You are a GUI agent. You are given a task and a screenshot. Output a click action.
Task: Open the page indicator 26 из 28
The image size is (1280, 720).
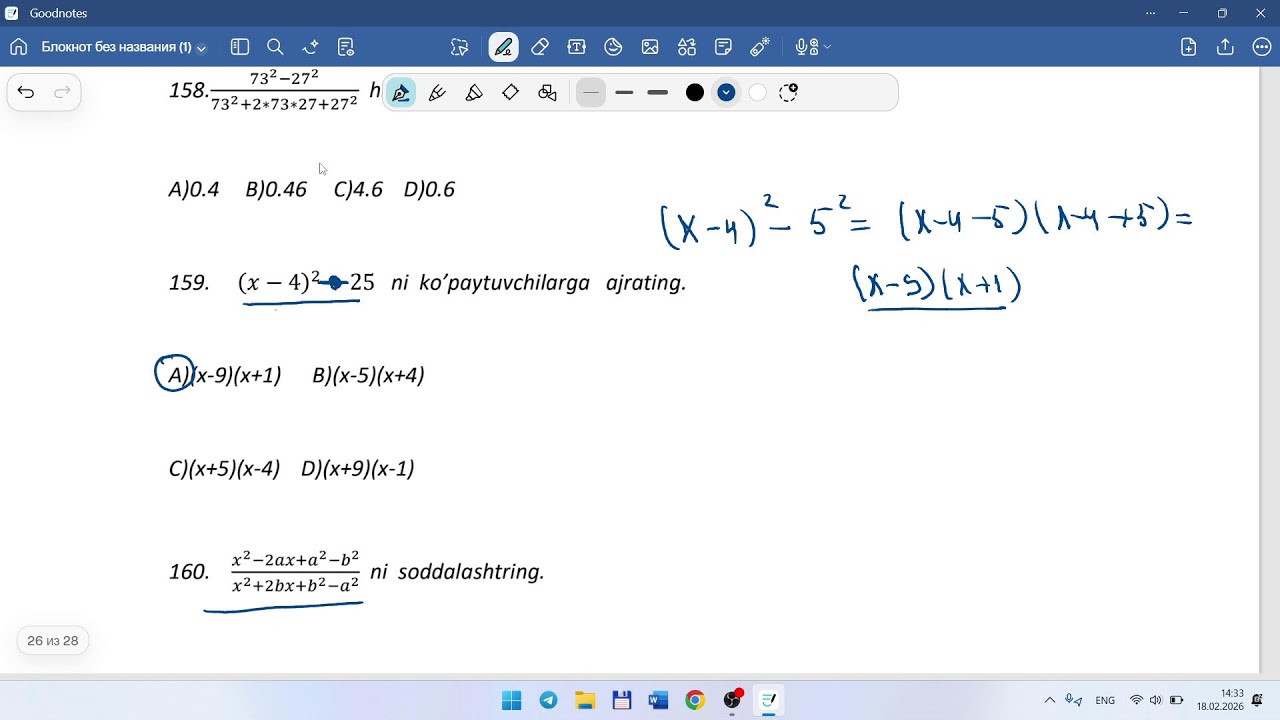pyautogui.click(x=53, y=641)
